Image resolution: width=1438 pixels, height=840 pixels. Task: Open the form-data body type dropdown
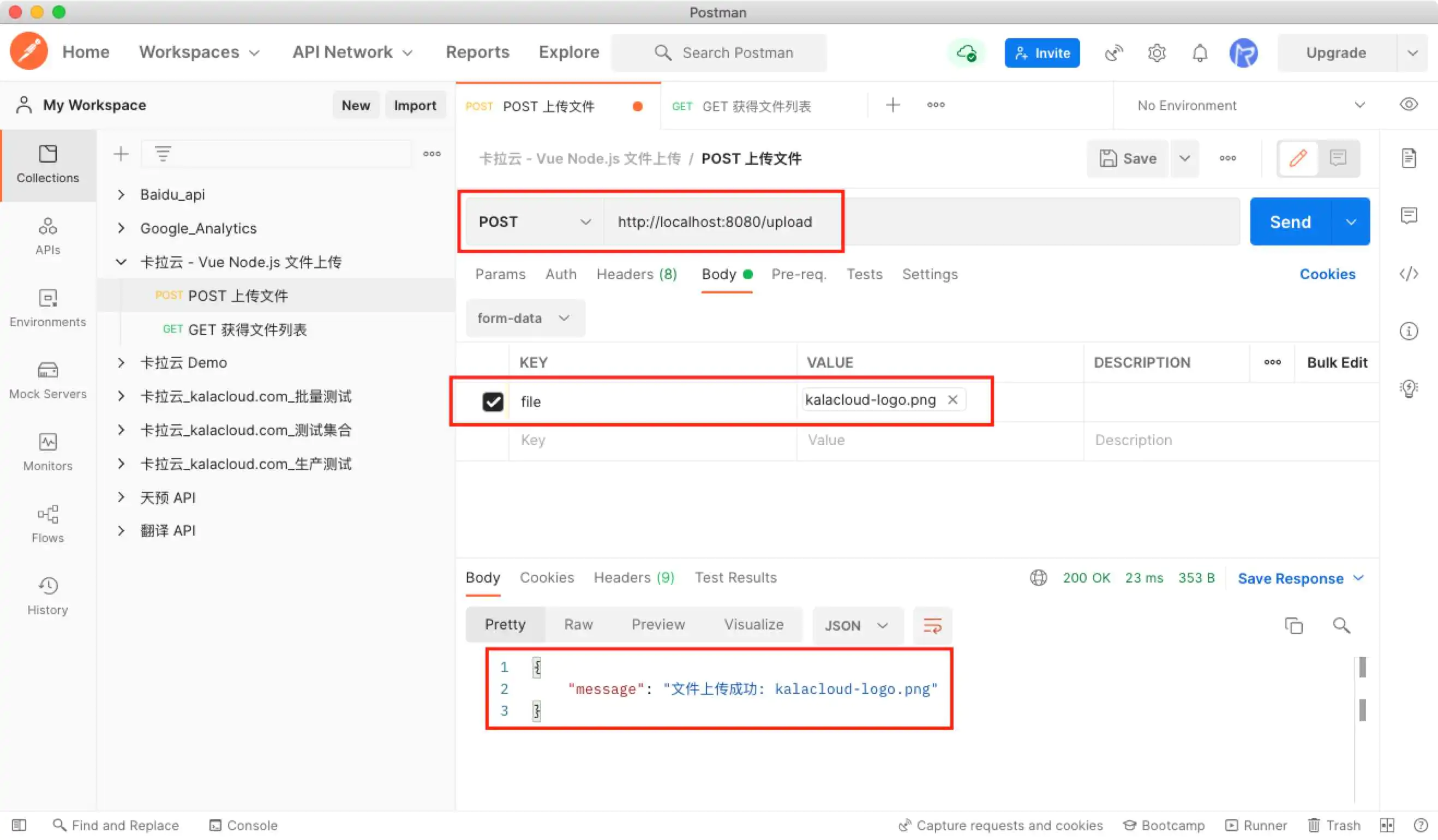pos(524,319)
